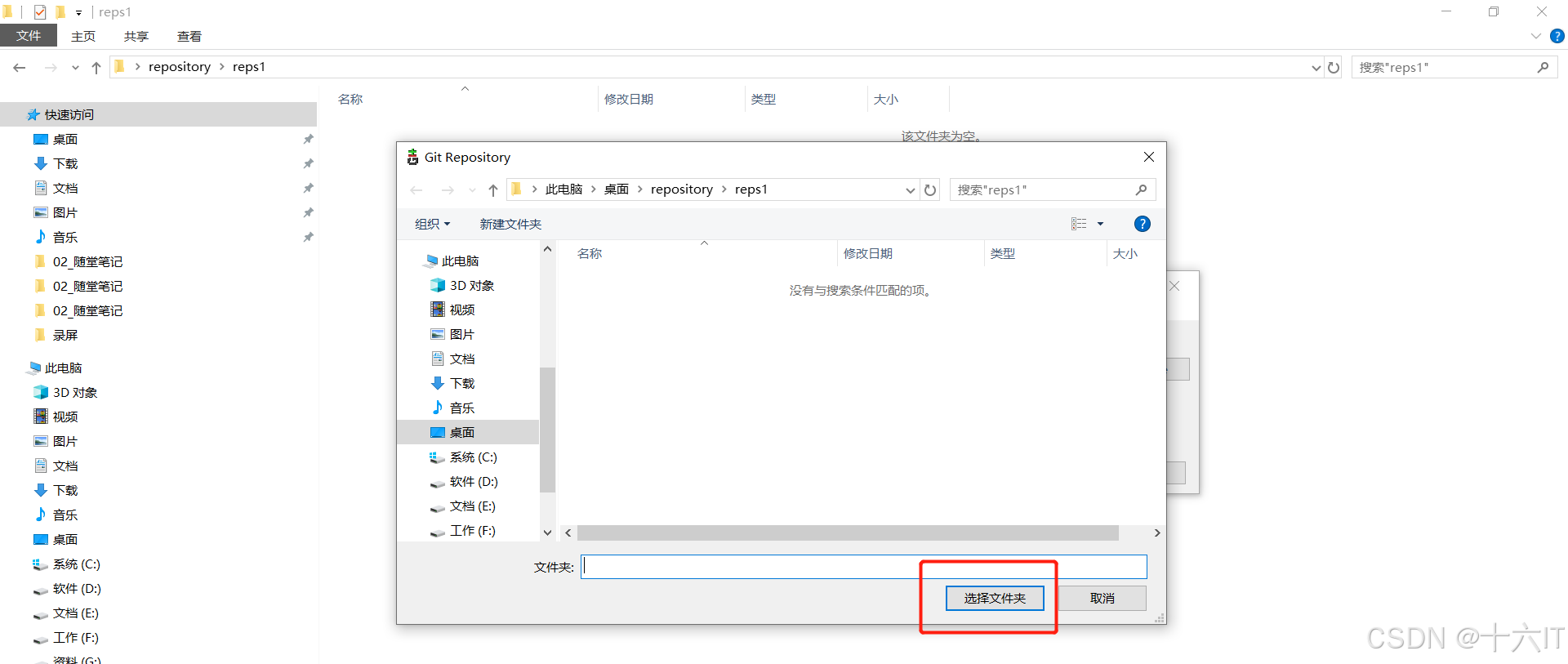Open 录屏 folder in Explorer sidebar
Viewport: 1568px width, 664px height.
65,335
